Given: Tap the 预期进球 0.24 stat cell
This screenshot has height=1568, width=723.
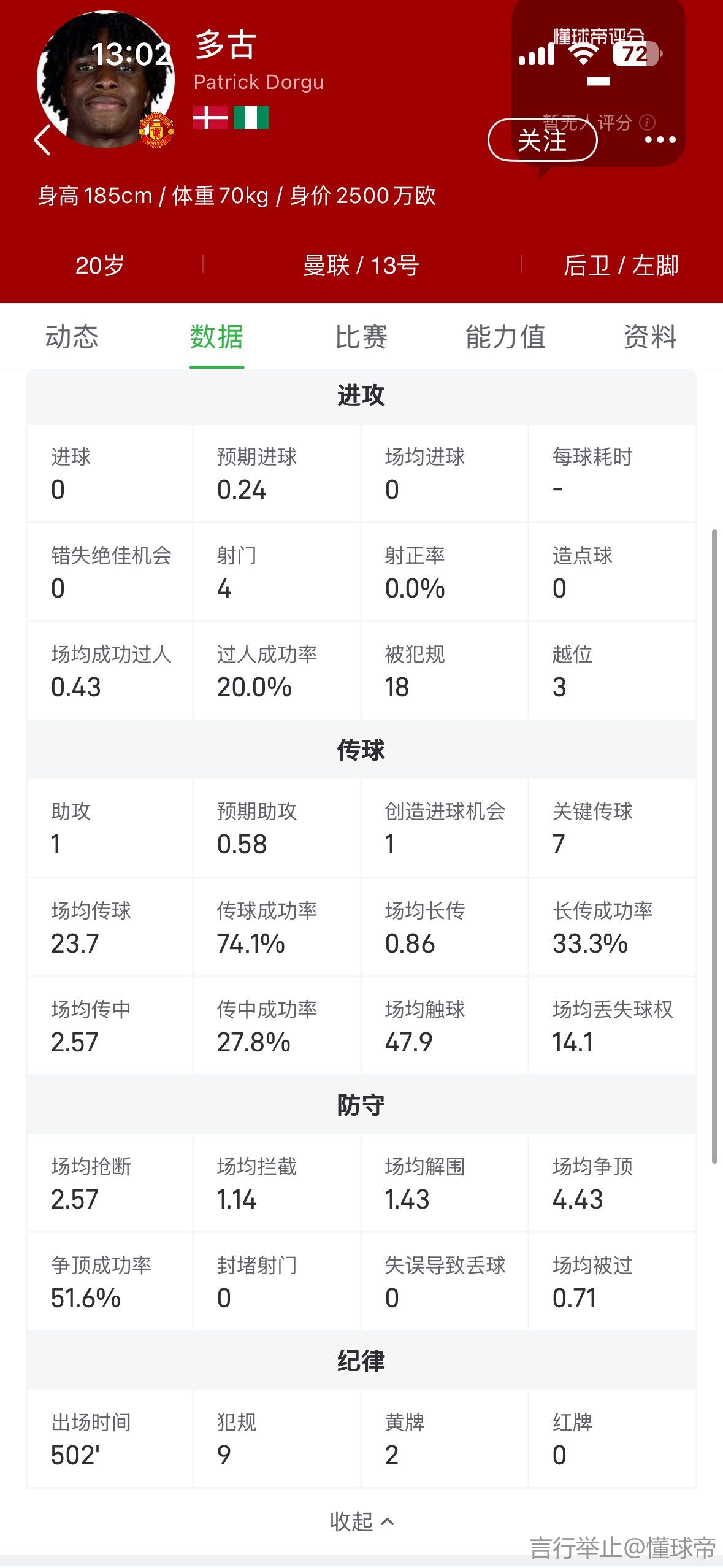Looking at the screenshot, I should (x=277, y=474).
